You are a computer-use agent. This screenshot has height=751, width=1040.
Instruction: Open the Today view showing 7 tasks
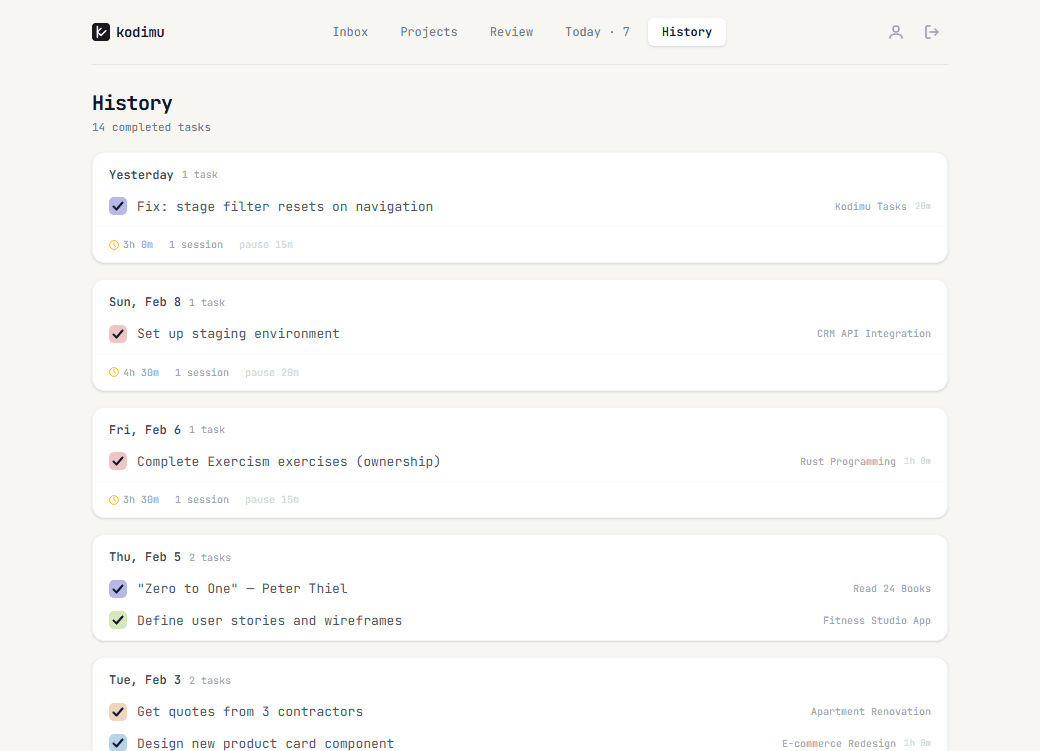597,31
